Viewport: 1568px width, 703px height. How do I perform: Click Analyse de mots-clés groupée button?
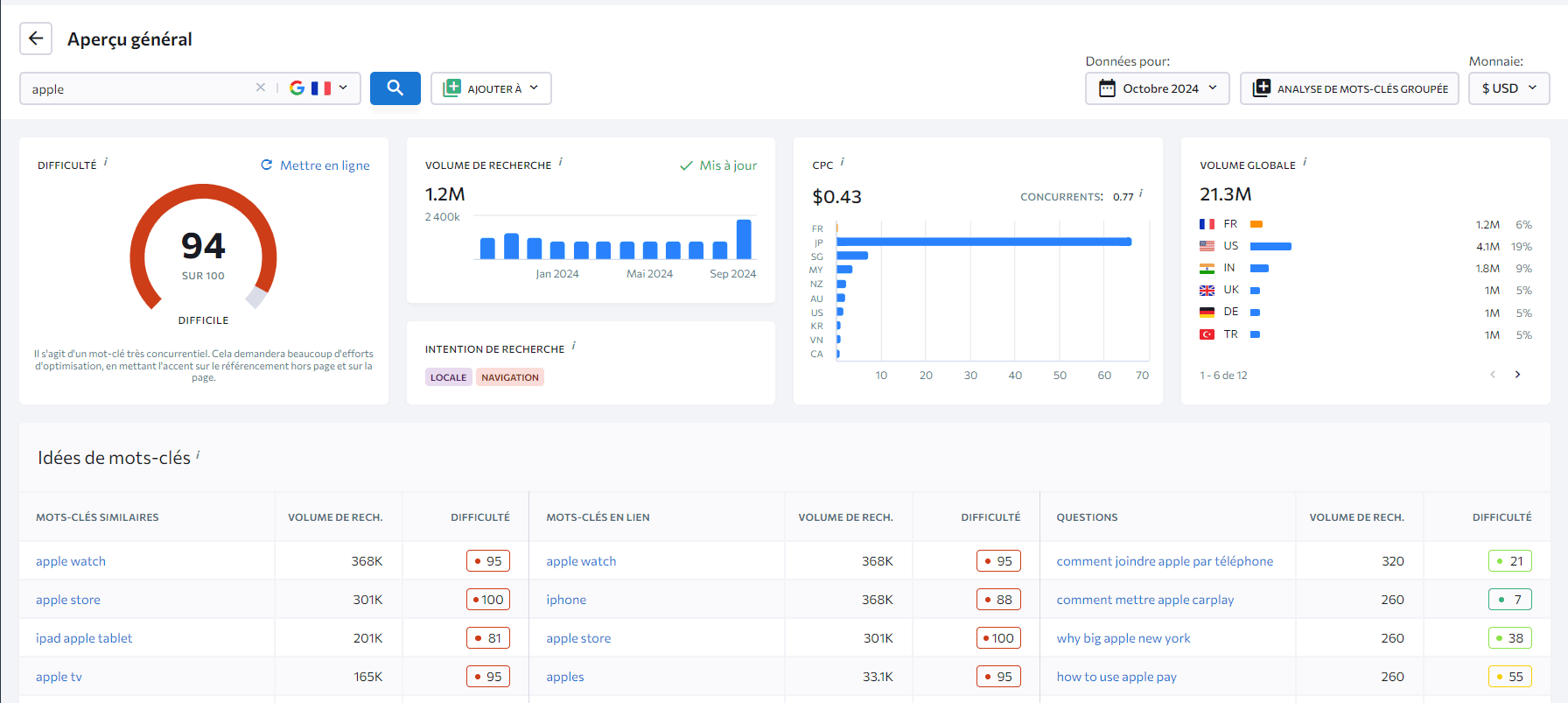[x=1349, y=88]
